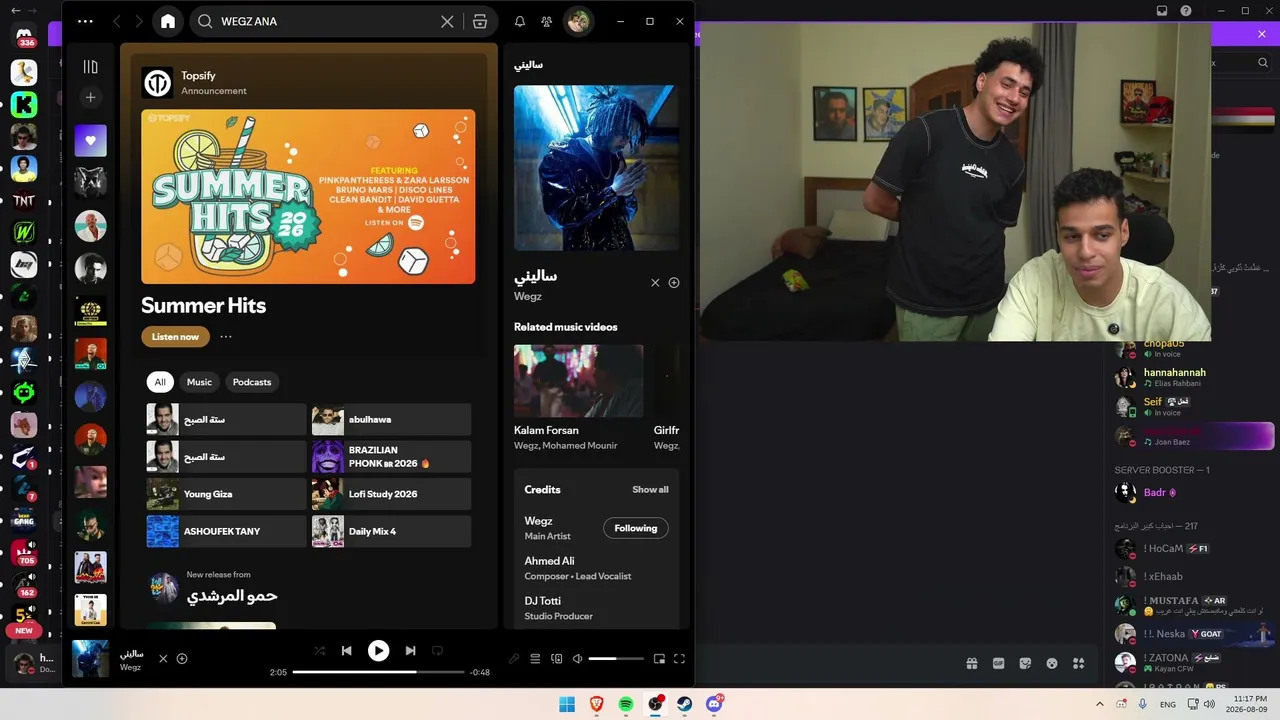Open Discord member Badr profile
The height and width of the screenshot is (720, 1280).
pyautogui.click(x=1195, y=492)
